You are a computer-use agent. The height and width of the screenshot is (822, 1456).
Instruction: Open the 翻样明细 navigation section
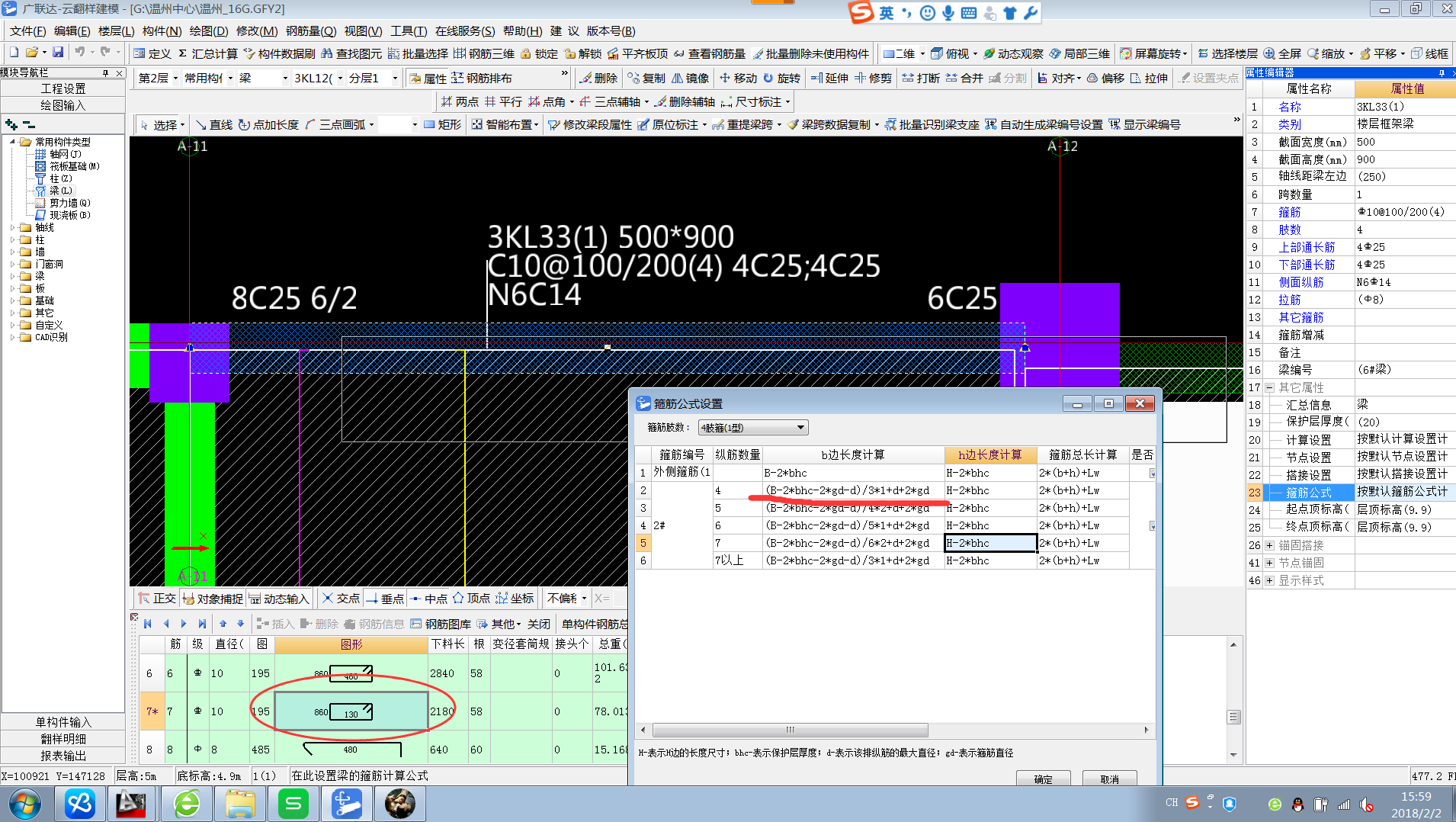click(x=63, y=738)
